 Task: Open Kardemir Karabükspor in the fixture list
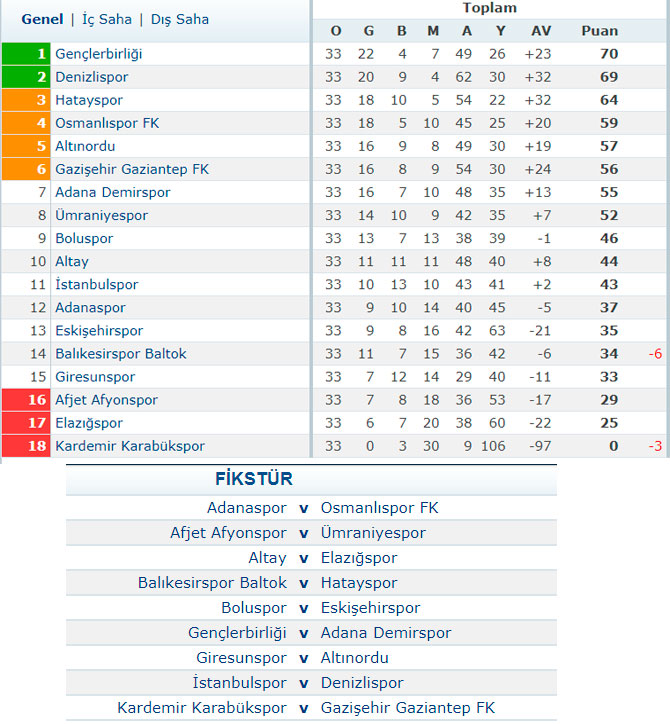[202, 708]
